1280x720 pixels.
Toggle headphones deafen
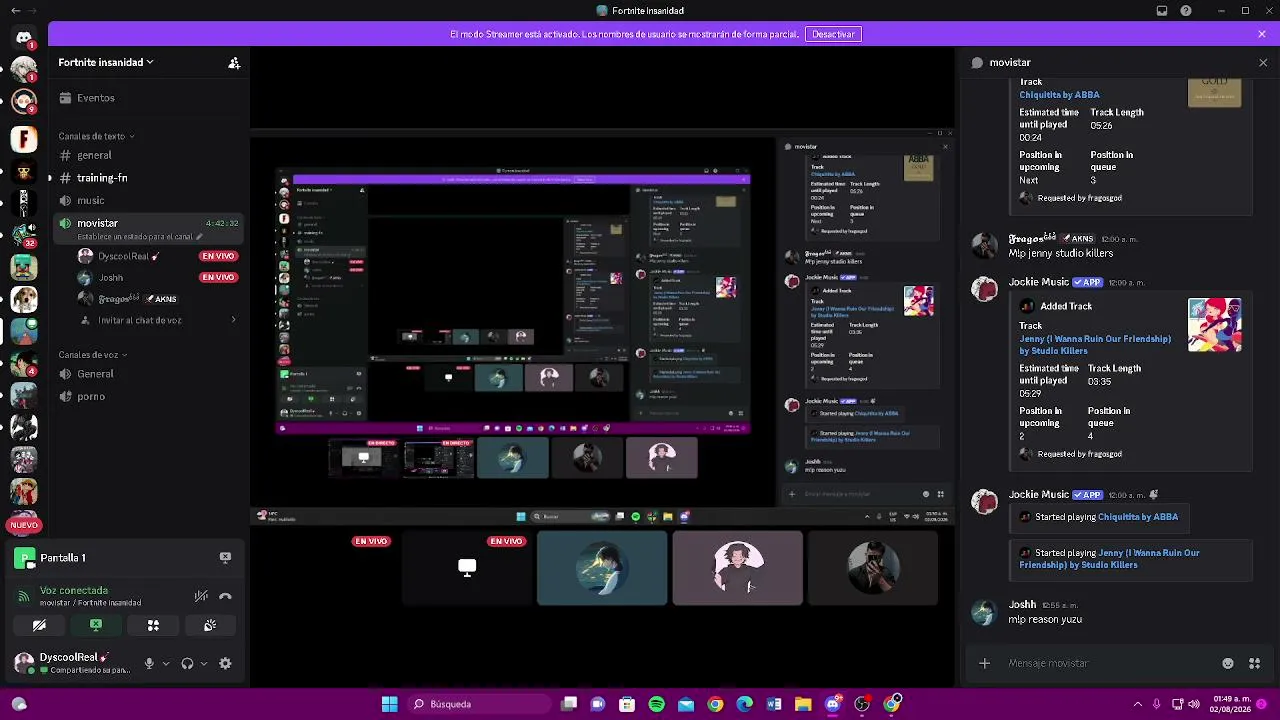[187, 663]
